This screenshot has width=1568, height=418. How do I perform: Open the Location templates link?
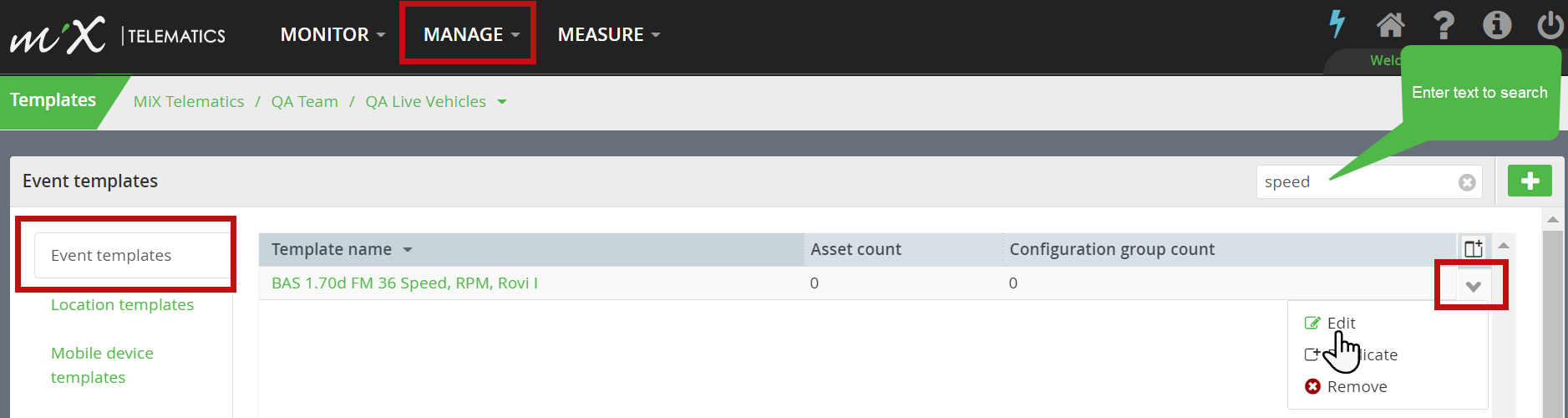click(x=122, y=304)
